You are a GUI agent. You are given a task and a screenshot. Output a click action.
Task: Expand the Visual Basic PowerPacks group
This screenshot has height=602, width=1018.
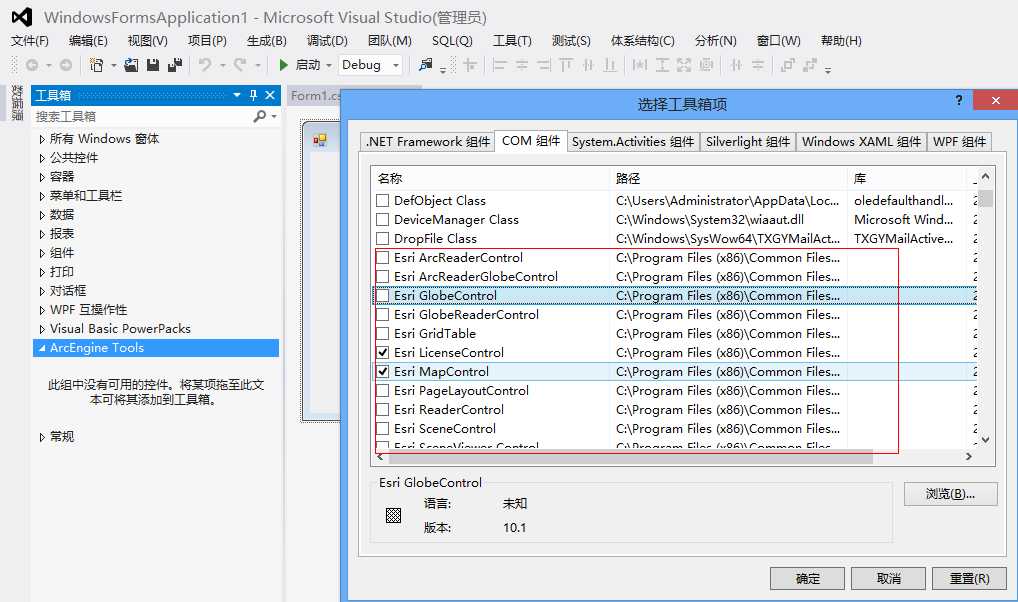tap(42, 329)
